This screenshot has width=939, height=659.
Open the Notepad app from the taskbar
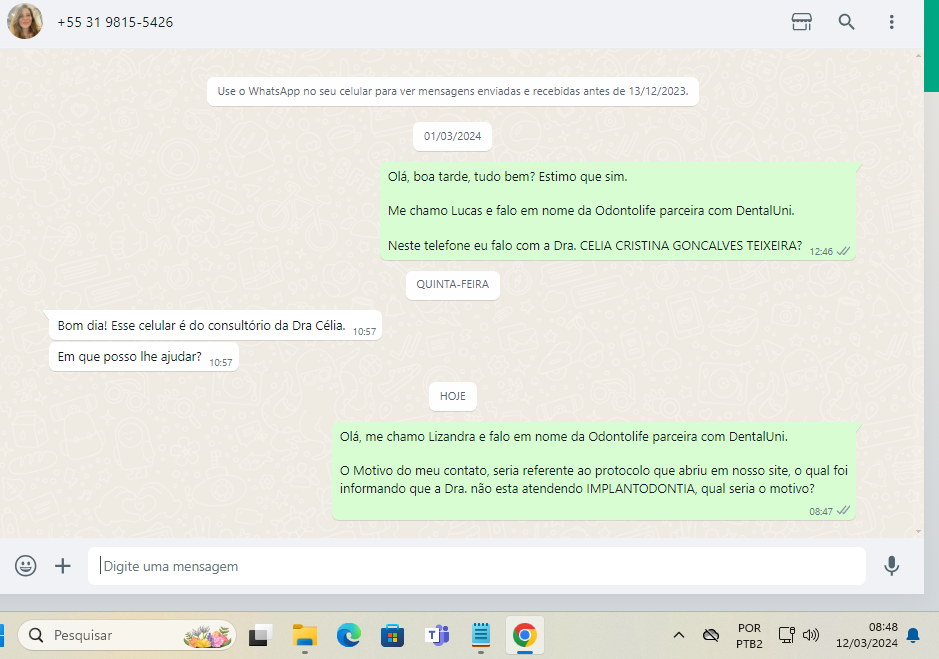tap(481, 635)
